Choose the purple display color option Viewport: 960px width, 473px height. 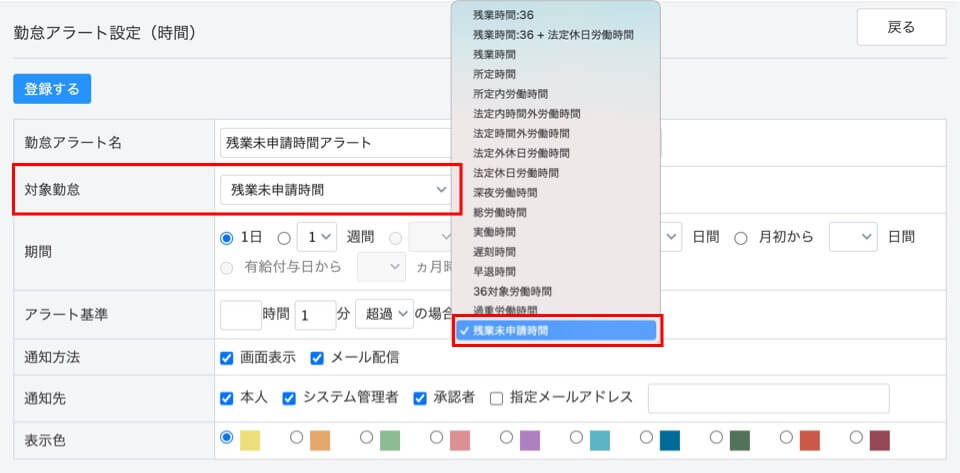tap(506, 437)
